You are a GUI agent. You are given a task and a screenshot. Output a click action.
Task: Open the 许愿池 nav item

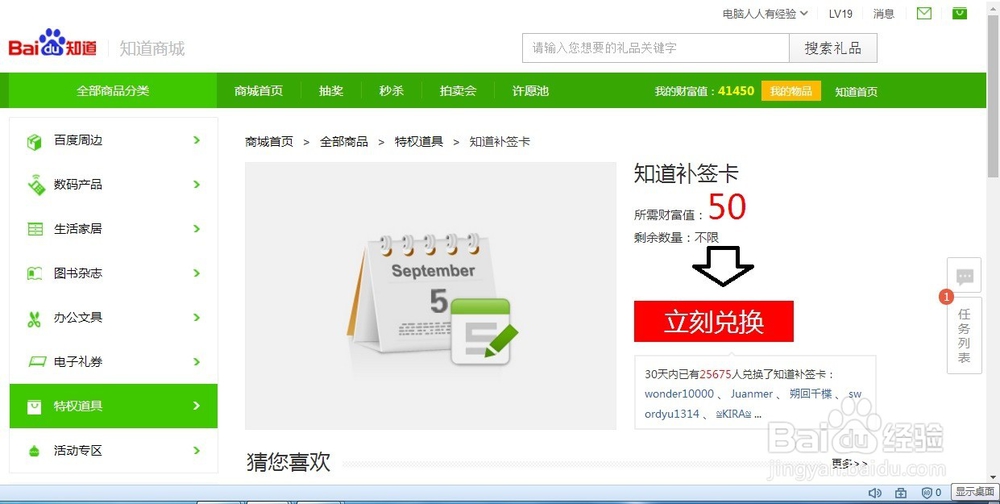pos(531,91)
